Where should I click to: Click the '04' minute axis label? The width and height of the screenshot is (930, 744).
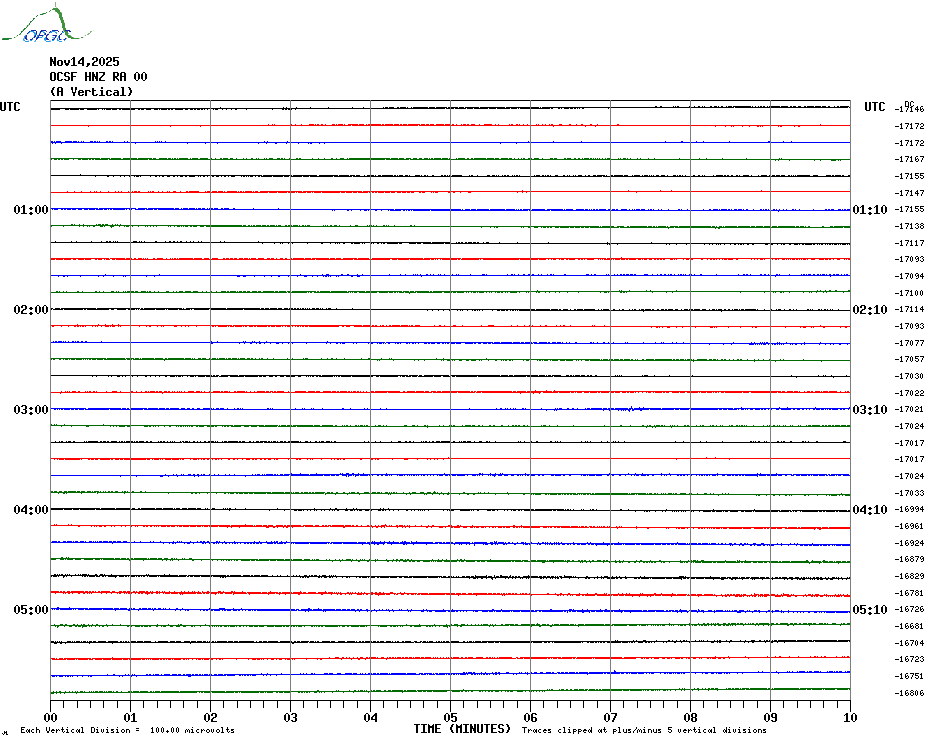(371, 717)
